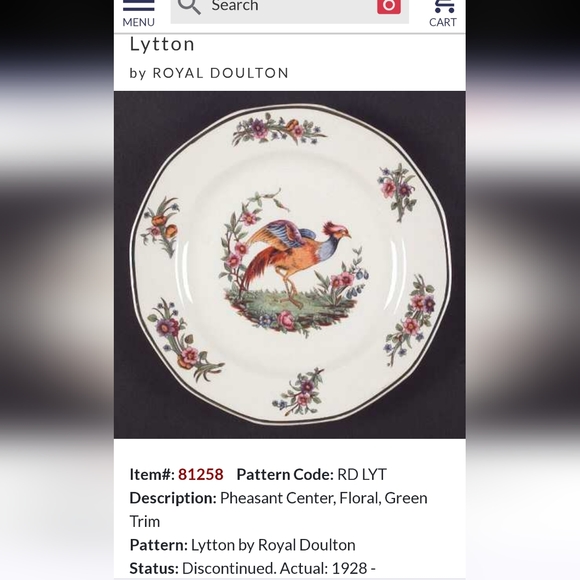Open the red camera image search
This screenshot has height=580, width=580.
tap(389, 6)
